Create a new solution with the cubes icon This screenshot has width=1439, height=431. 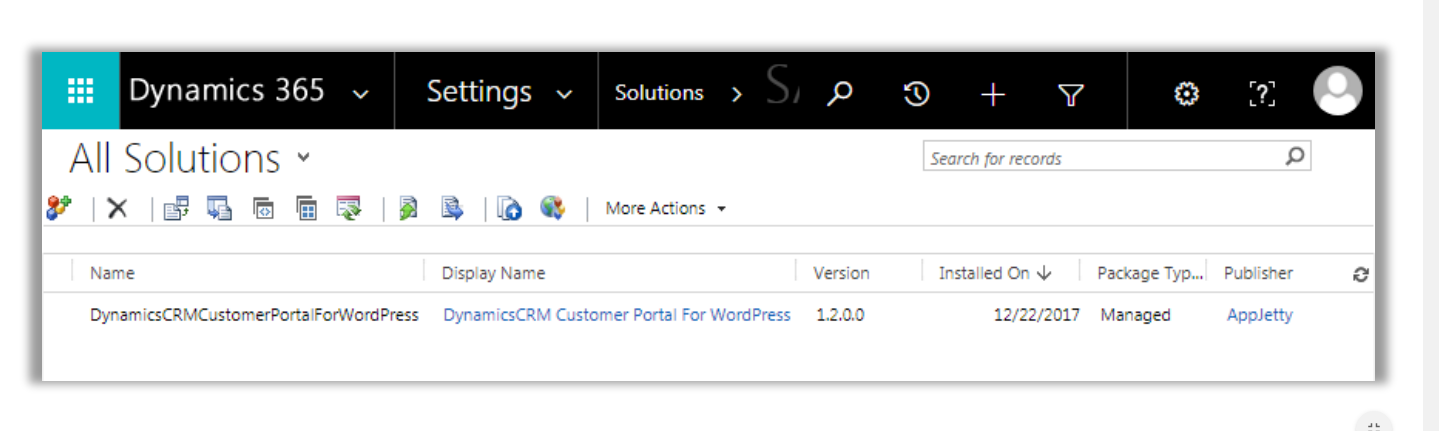[x=58, y=208]
